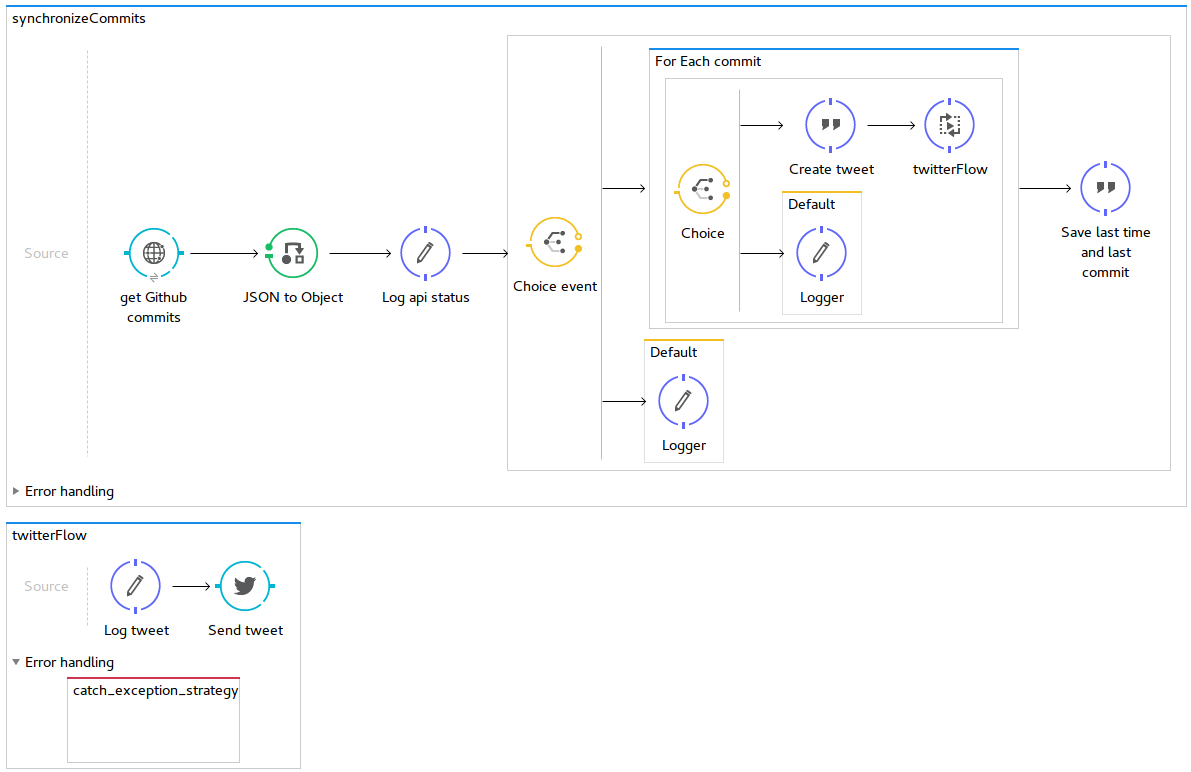
Task: Click the Source placeholder in twitterFlow
Action: (46, 586)
